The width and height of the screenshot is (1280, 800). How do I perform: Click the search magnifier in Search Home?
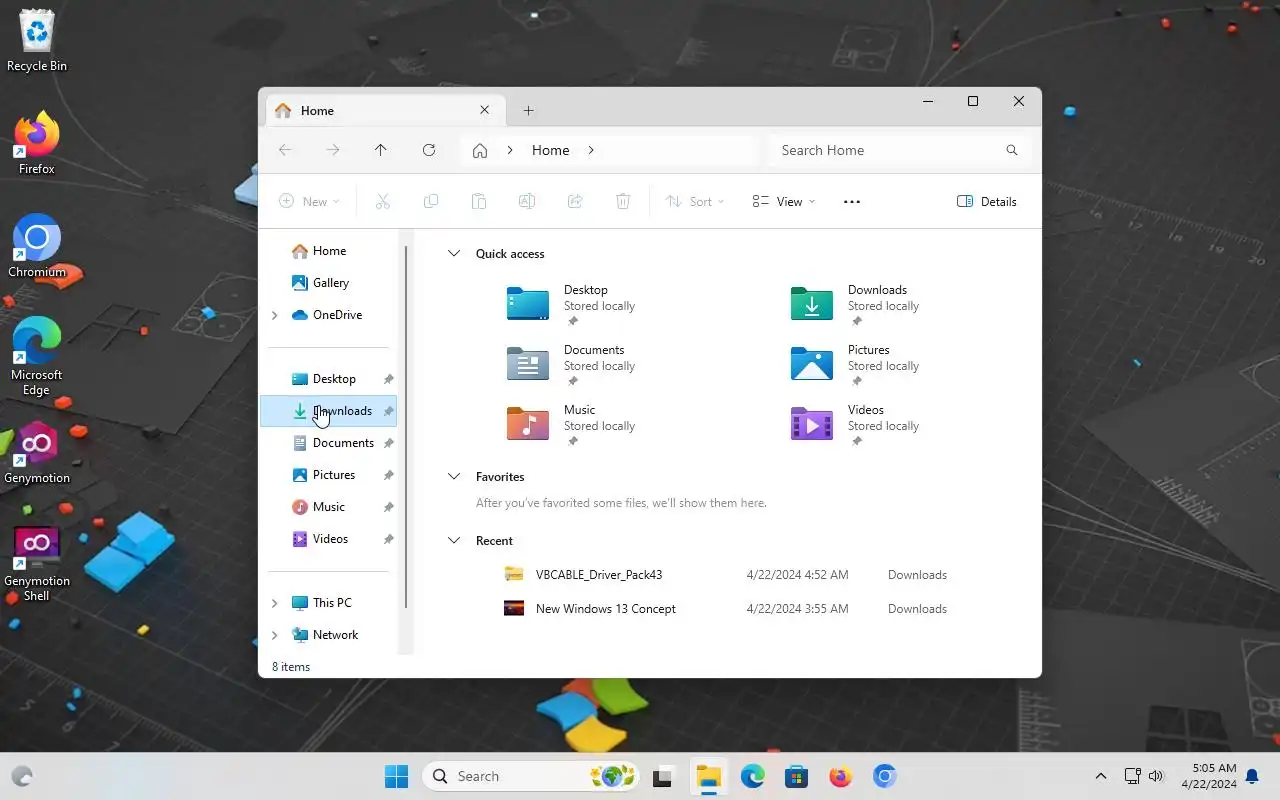(1012, 150)
